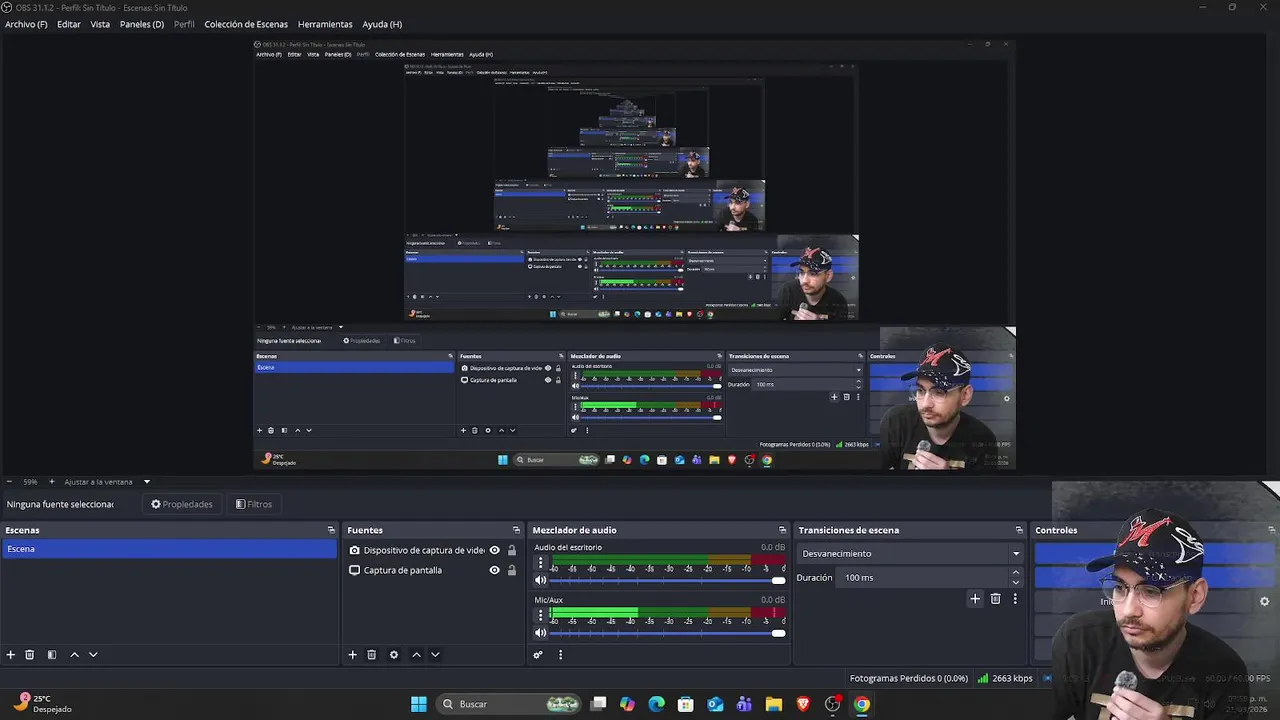1280x720 pixels.
Task: Open the Archivo (F) menu
Action: [x=26, y=24]
